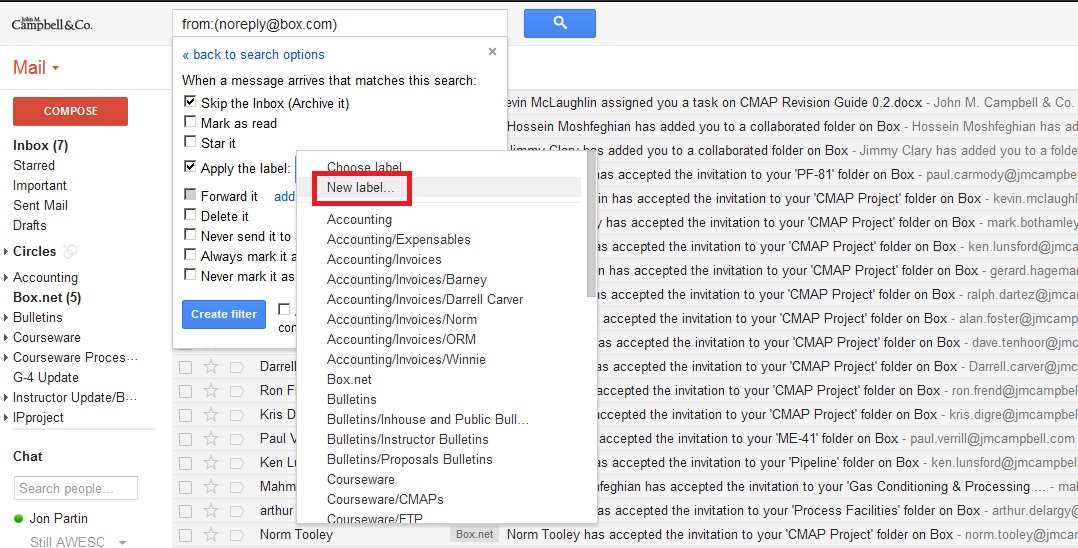Viewport: 1078px width, 548px height.
Task: Enable the Star it checkbox
Action: [x=190, y=142]
